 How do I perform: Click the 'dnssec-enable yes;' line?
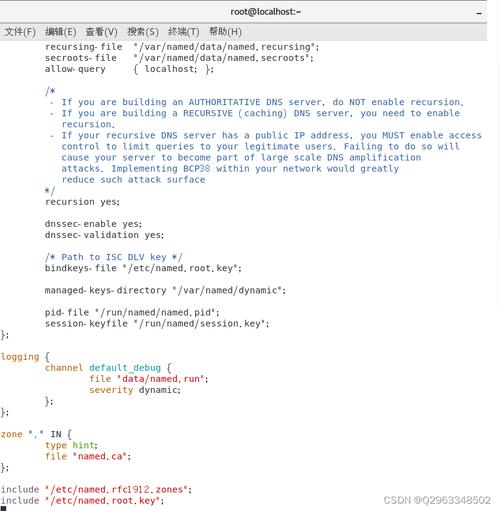pyautogui.click(x=93, y=224)
